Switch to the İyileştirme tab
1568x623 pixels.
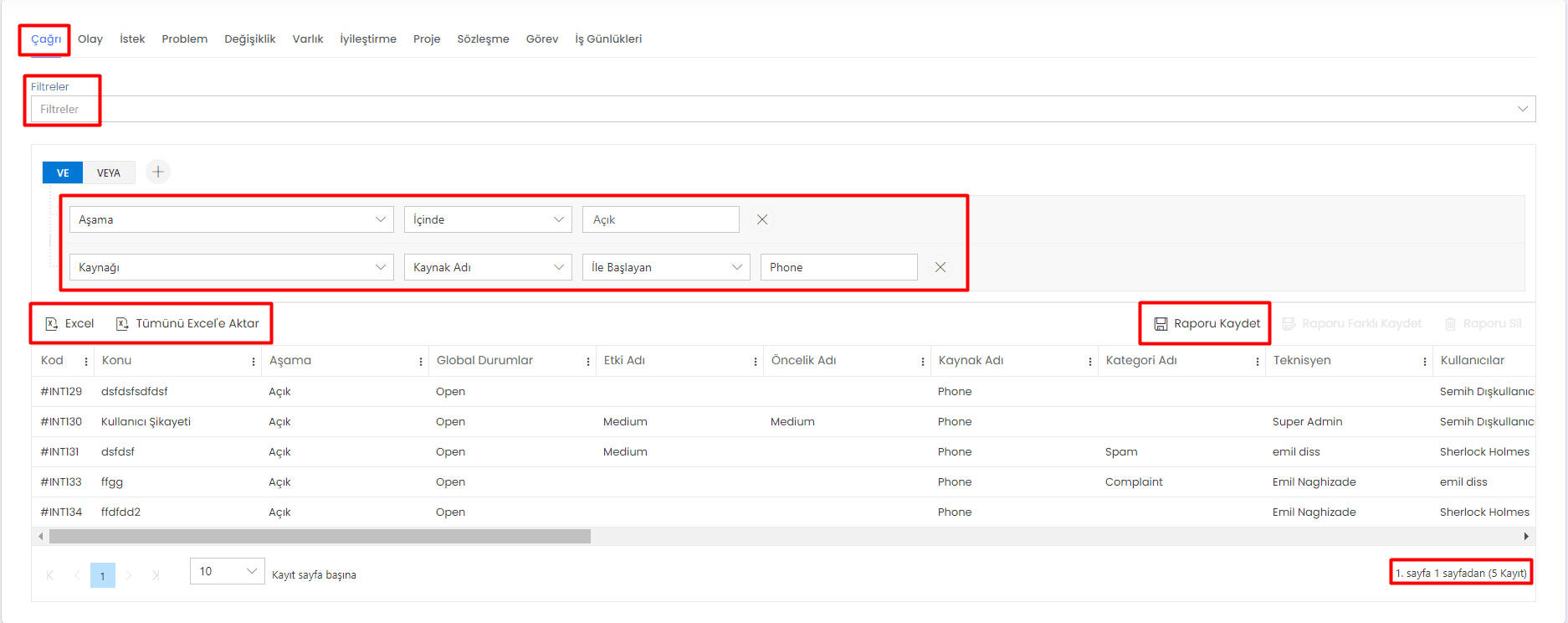[368, 39]
